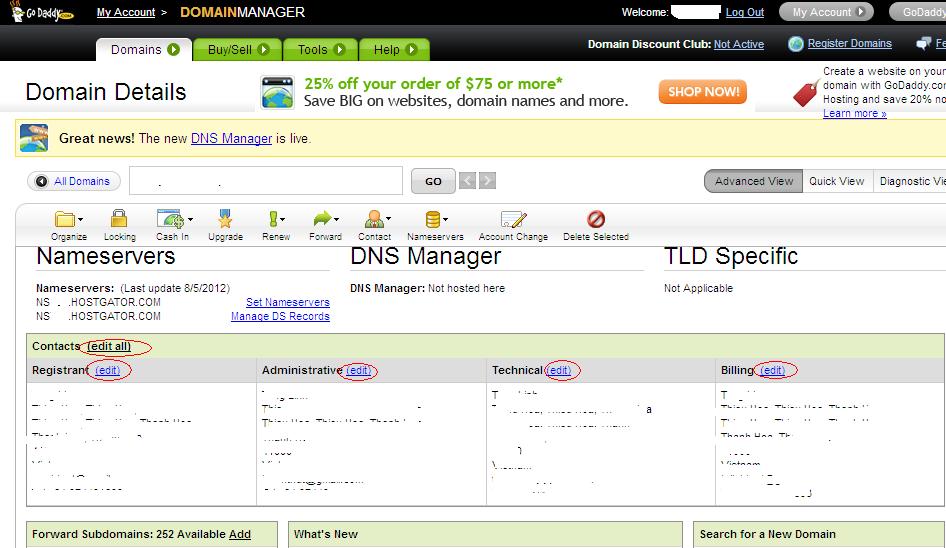Expand the Cash In dropdown arrow
This screenshot has height=548, width=946.
(x=190, y=220)
